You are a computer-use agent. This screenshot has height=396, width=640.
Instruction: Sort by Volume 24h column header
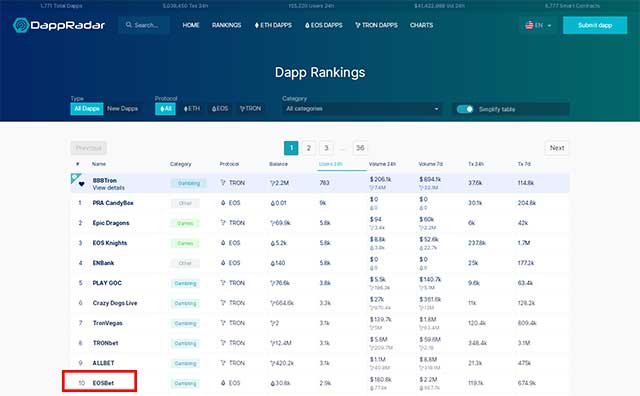click(x=382, y=164)
